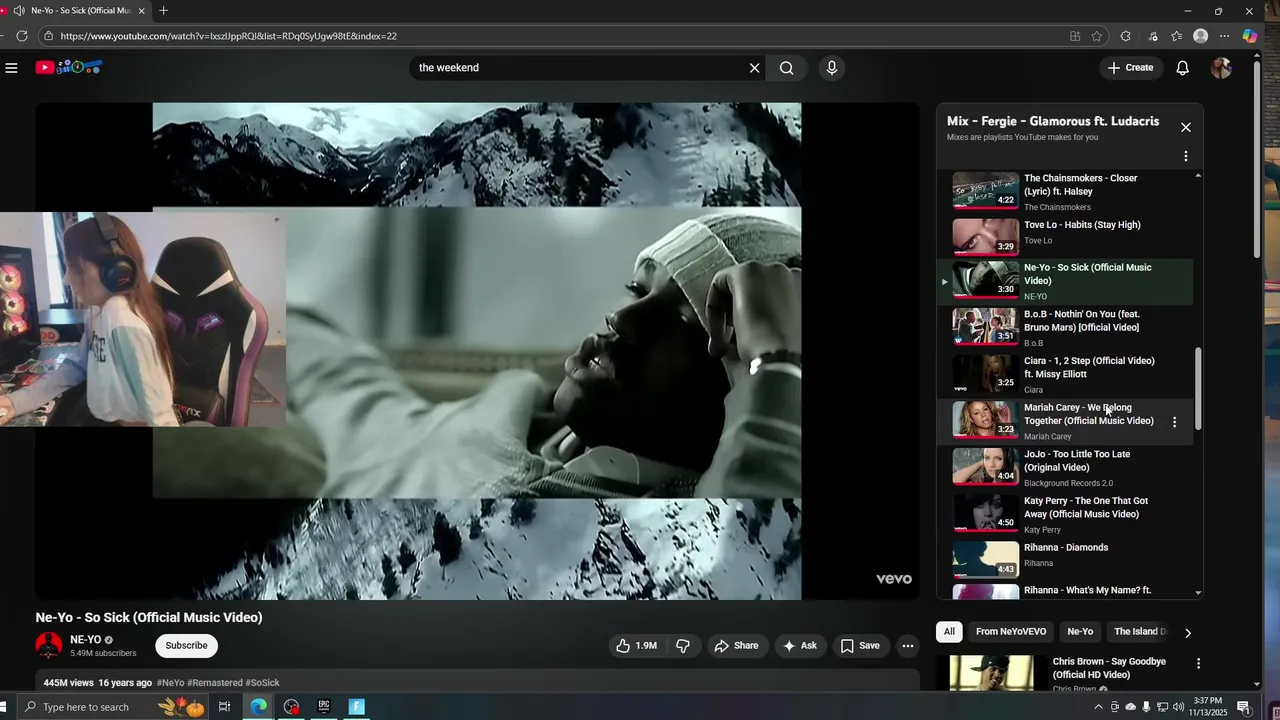Go to the YouTube home logo
This screenshot has height=720, width=1280.
(69, 67)
